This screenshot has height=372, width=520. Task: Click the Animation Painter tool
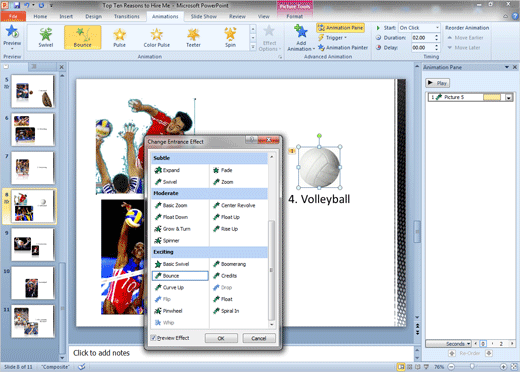tap(343, 48)
